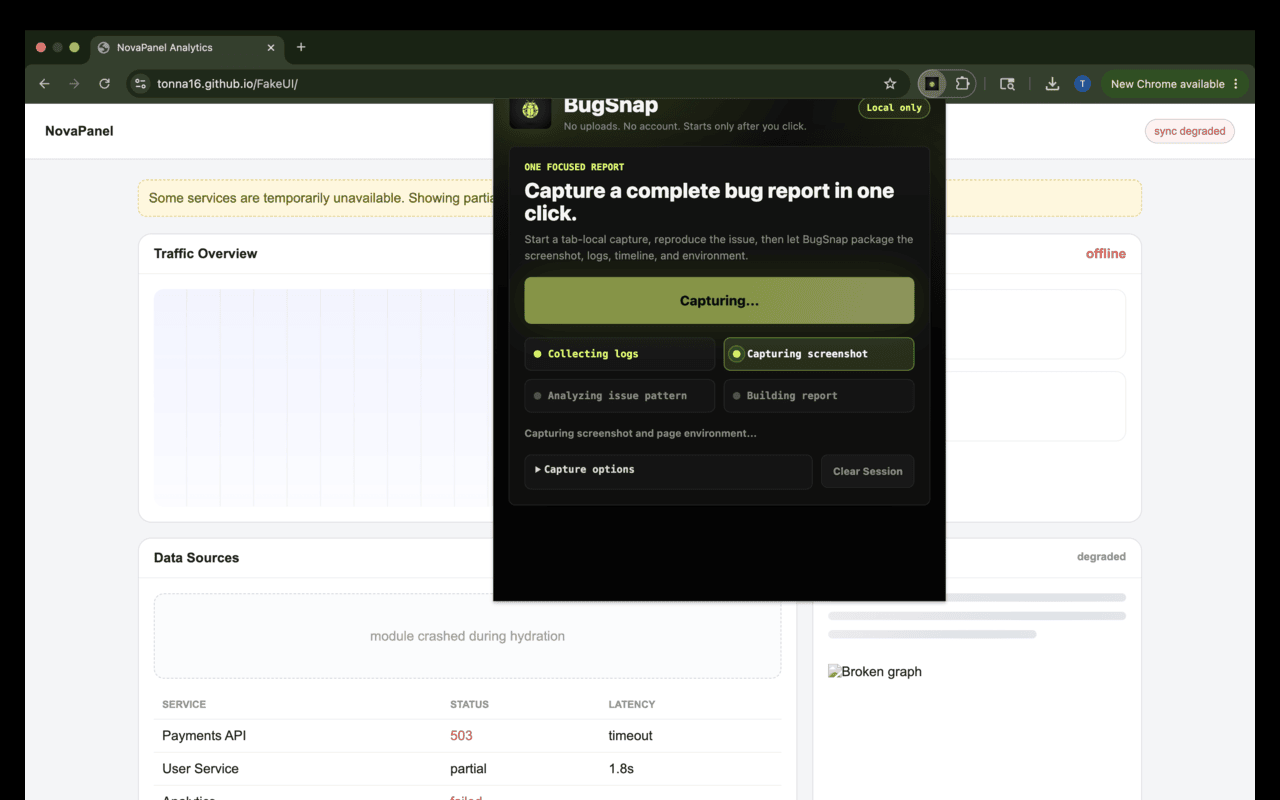Viewport: 1280px width, 800px height.
Task: Click the 503 status cell
Action: 461,736
